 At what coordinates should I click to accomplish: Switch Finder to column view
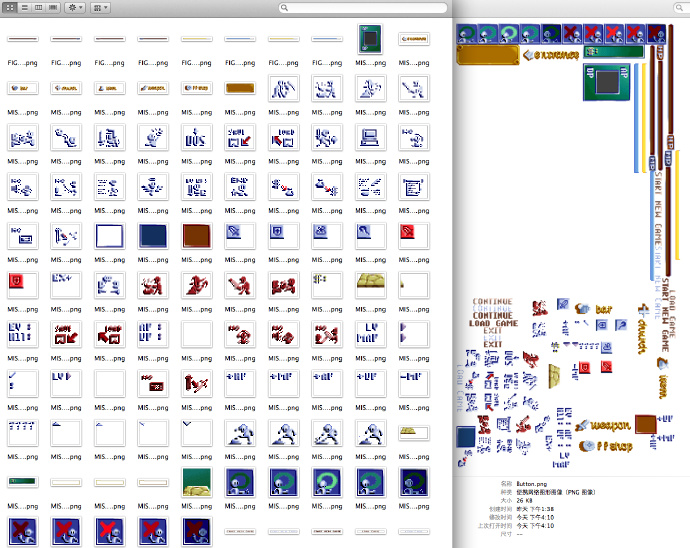tap(39, 7)
